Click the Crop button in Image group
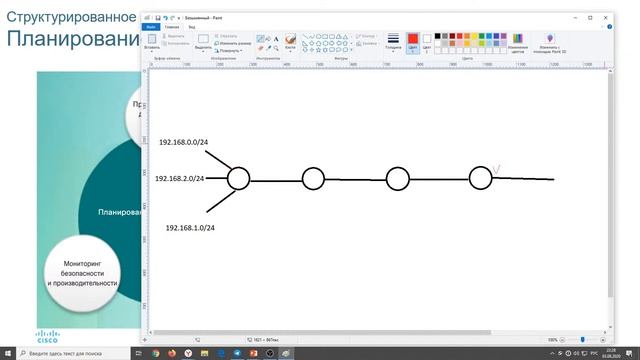 [226, 36]
